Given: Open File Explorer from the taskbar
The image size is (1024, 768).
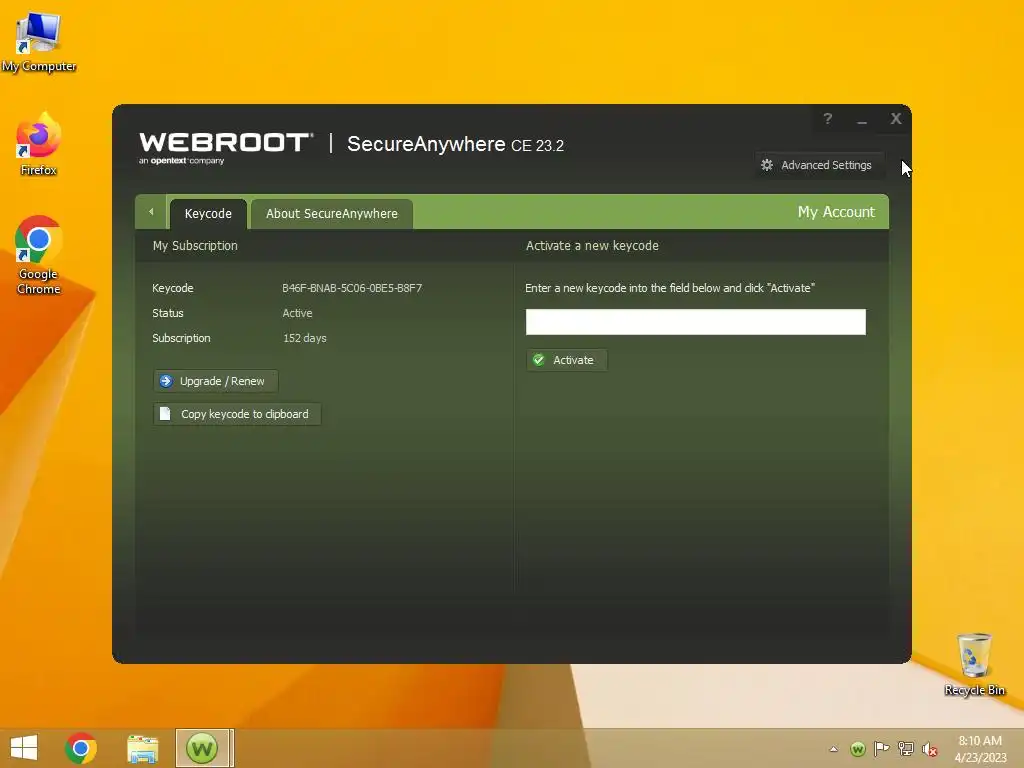Looking at the screenshot, I should click(142, 749).
